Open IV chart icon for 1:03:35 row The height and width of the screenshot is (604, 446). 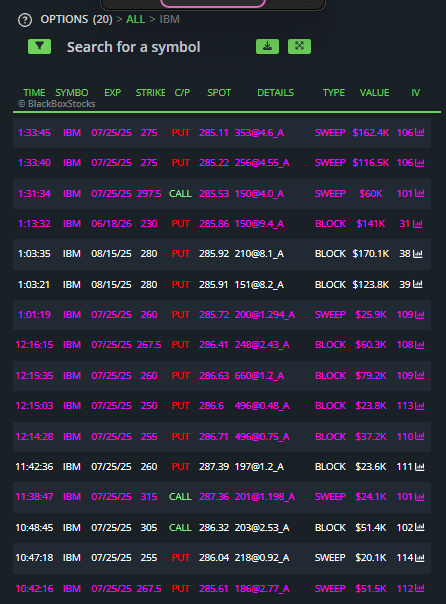click(418, 253)
